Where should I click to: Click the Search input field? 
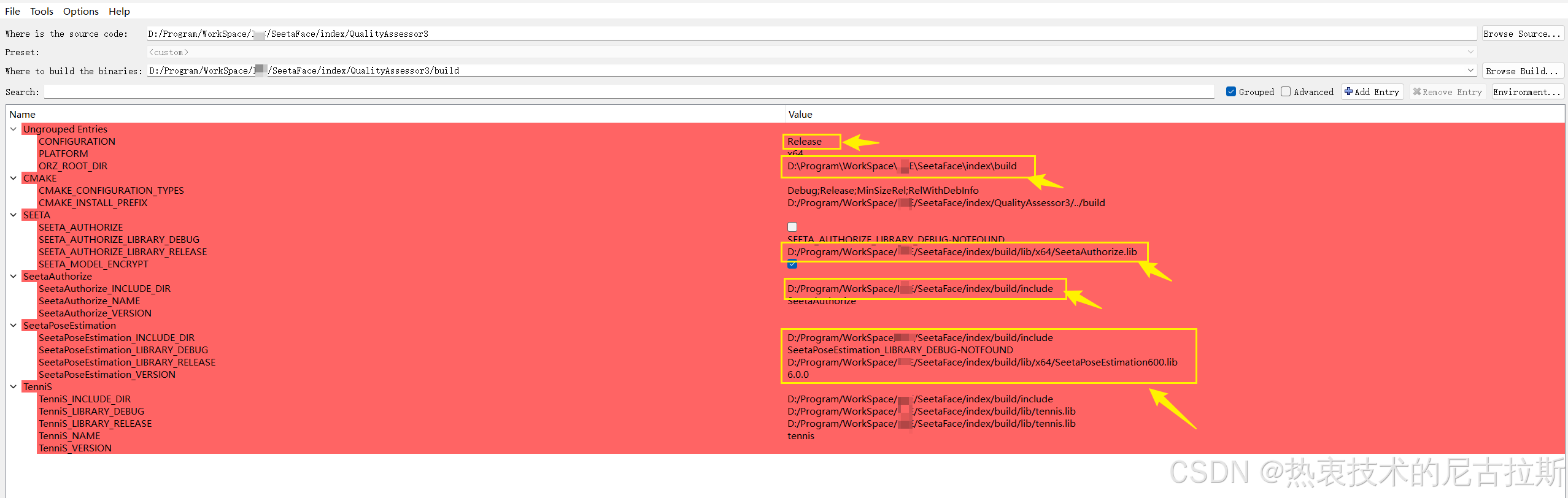click(629, 92)
